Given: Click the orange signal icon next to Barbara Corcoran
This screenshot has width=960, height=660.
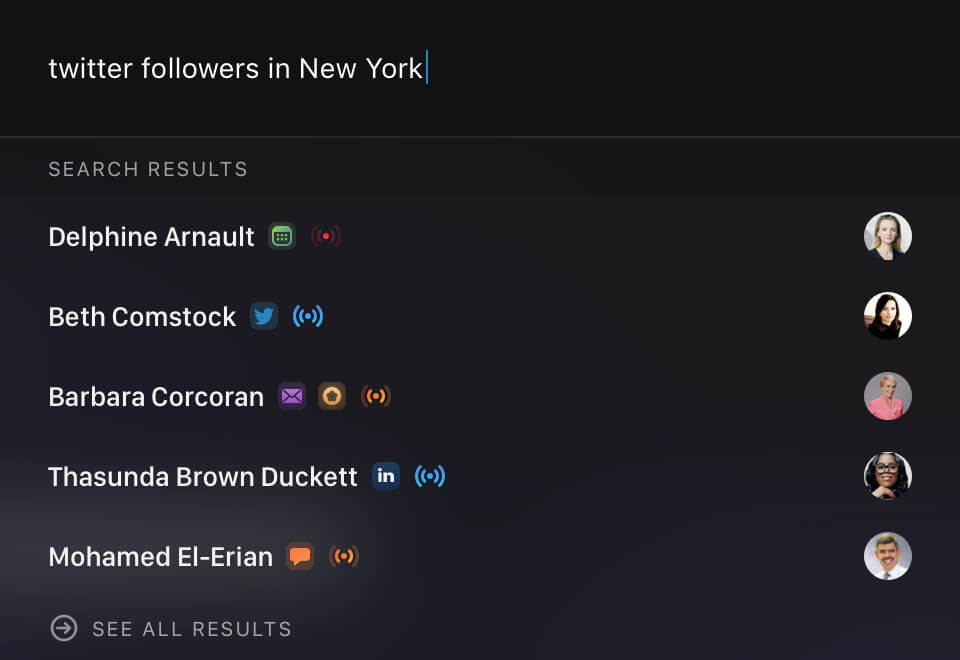Looking at the screenshot, I should click(377, 396).
